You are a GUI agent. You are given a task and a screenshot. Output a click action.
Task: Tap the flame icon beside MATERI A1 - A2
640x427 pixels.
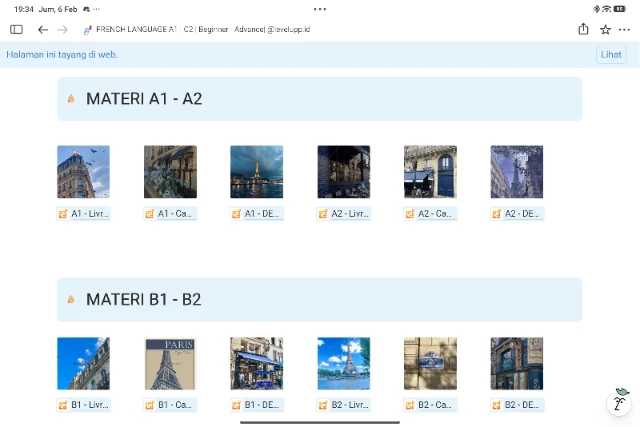tap(71, 99)
